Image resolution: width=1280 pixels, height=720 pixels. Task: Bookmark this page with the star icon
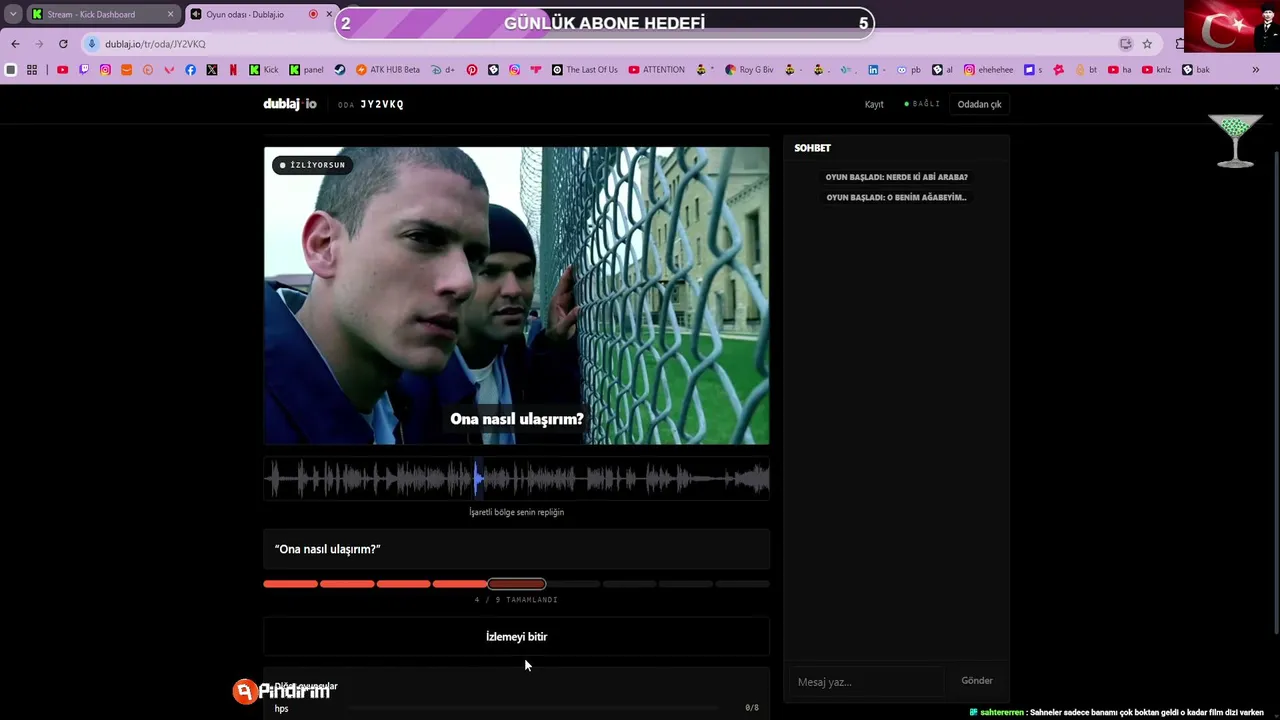pos(1147,44)
